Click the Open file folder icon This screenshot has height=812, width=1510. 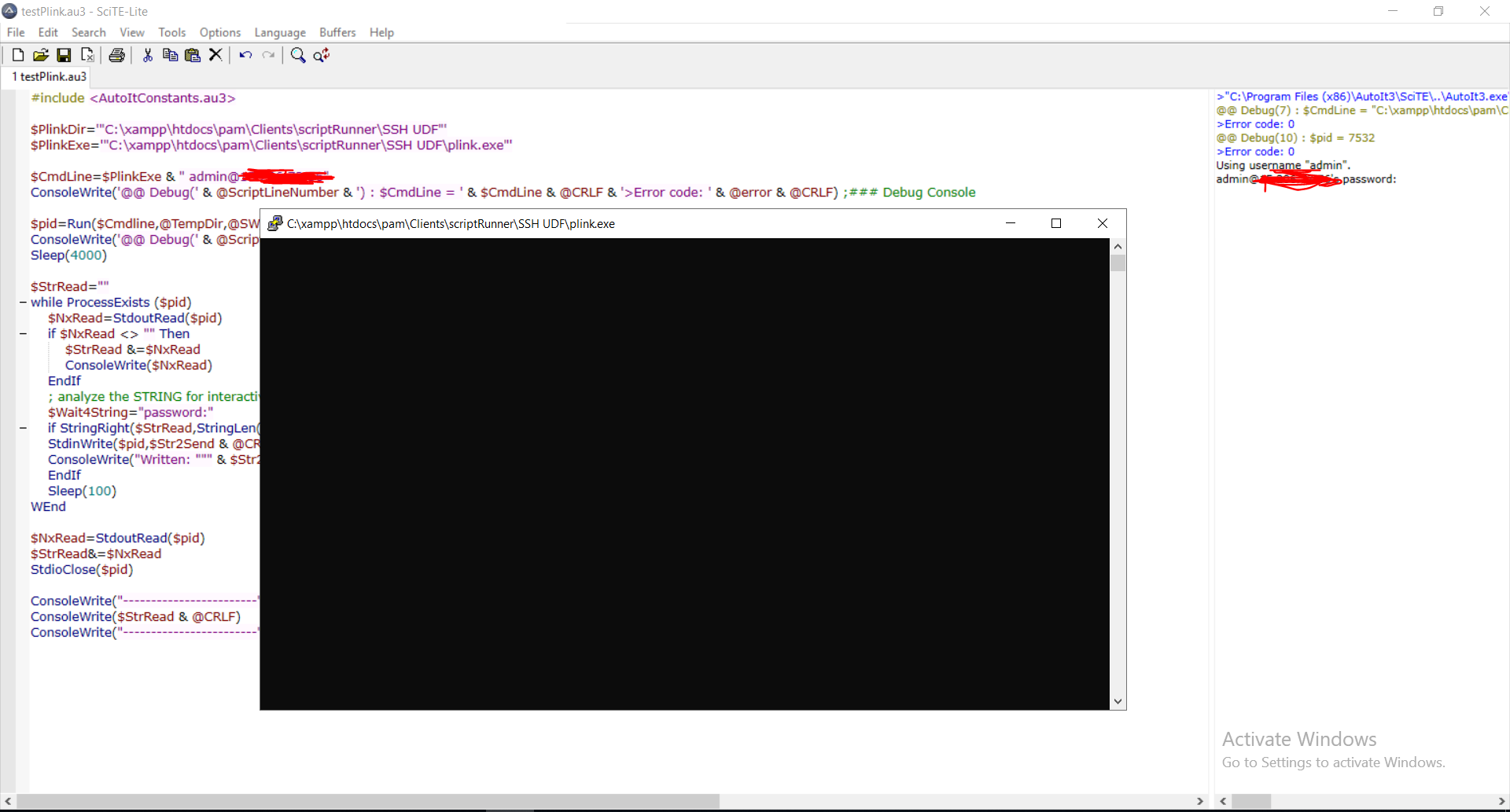(41, 55)
